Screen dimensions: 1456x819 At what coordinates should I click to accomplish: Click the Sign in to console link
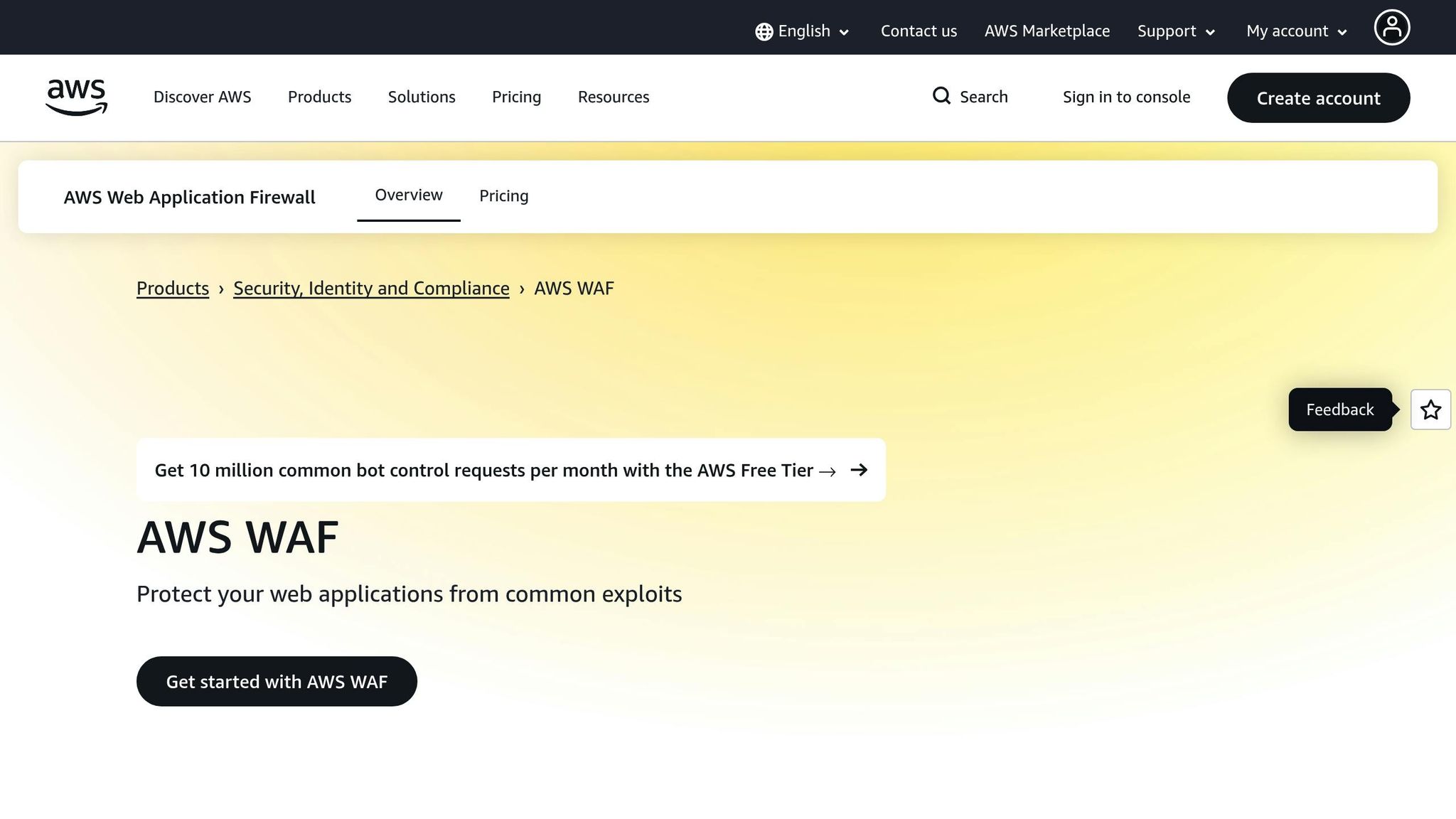[x=1126, y=97]
